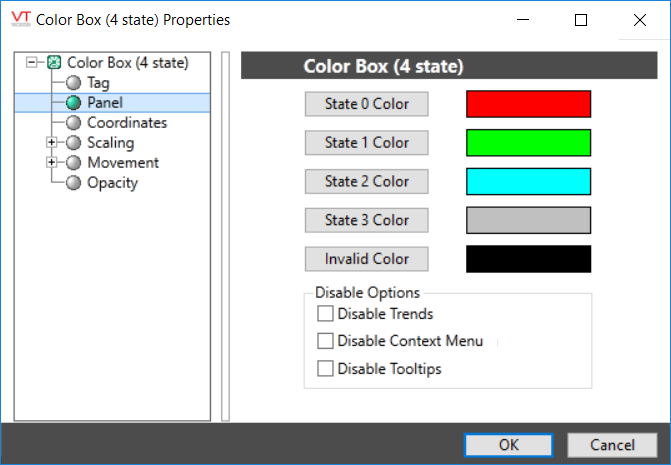Enable the Disable Trends checkbox
The width and height of the screenshot is (671, 465).
tap(325, 314)
